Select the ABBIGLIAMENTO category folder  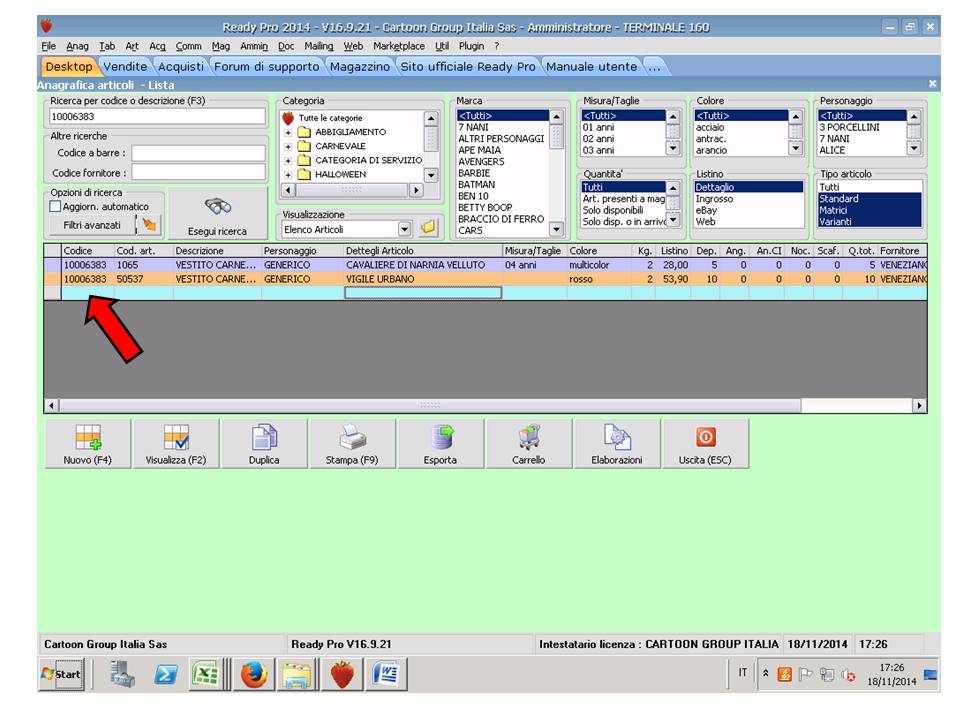(x=350, y=132)
